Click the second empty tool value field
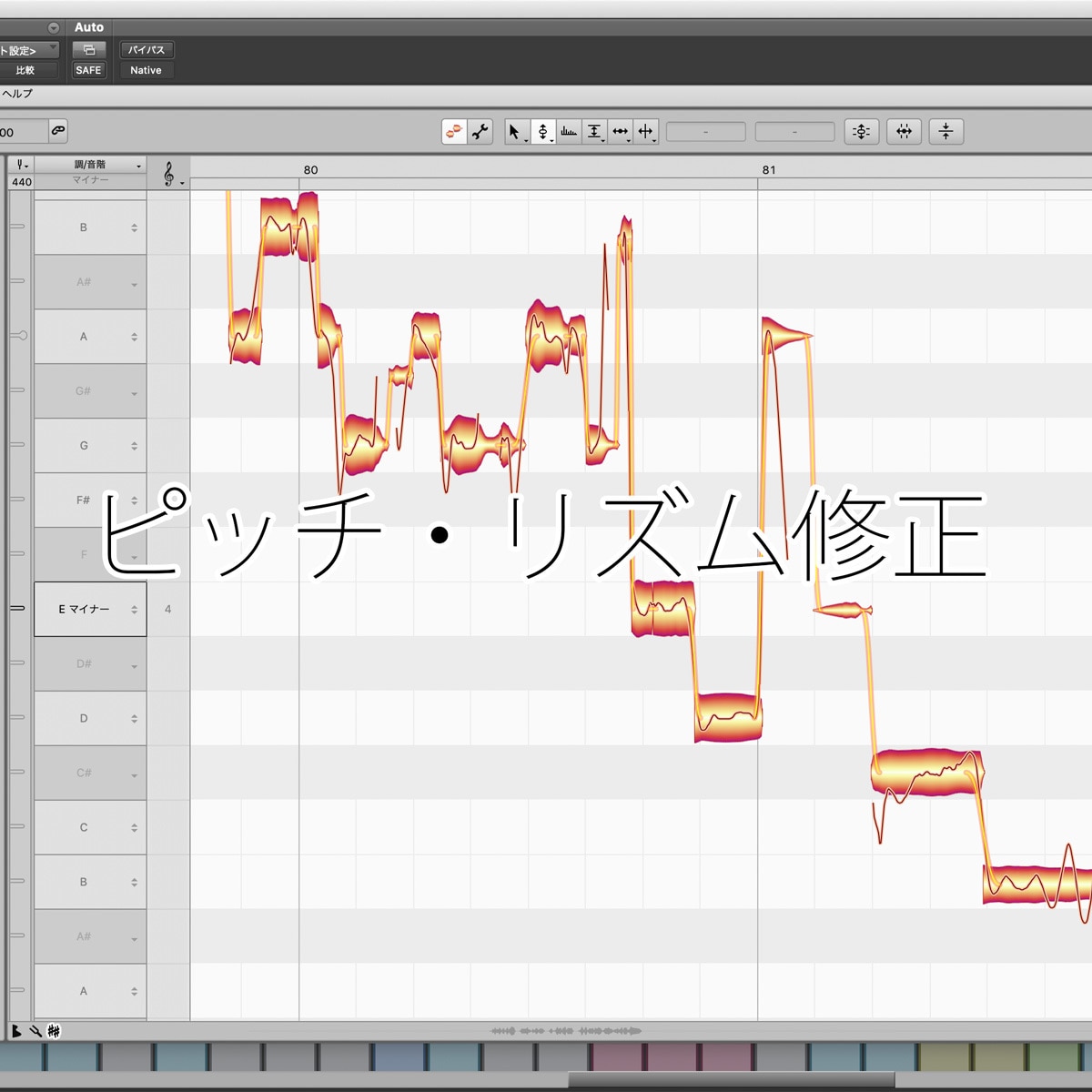This screenshot has height=1092, width=1092. click(795, 132)
